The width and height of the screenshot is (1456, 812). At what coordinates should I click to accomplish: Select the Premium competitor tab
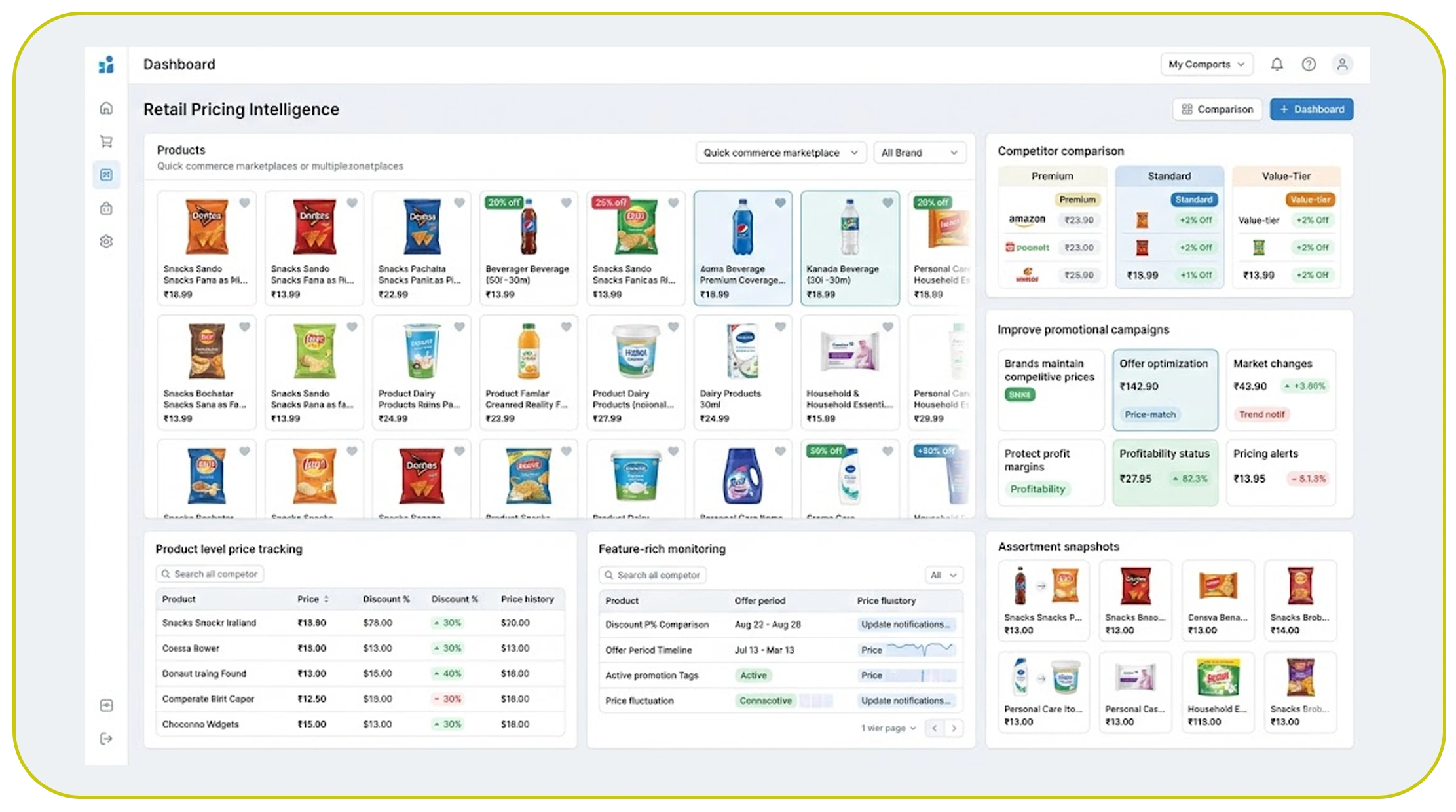(1052, 176)
